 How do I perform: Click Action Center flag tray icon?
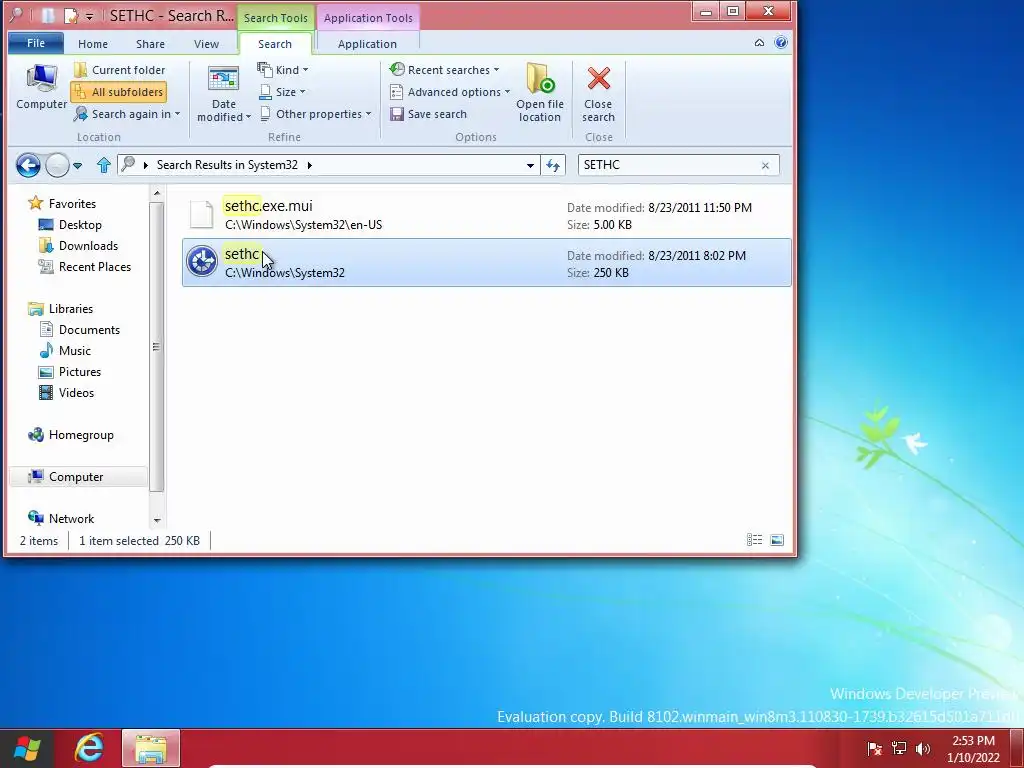pos(874,748)
